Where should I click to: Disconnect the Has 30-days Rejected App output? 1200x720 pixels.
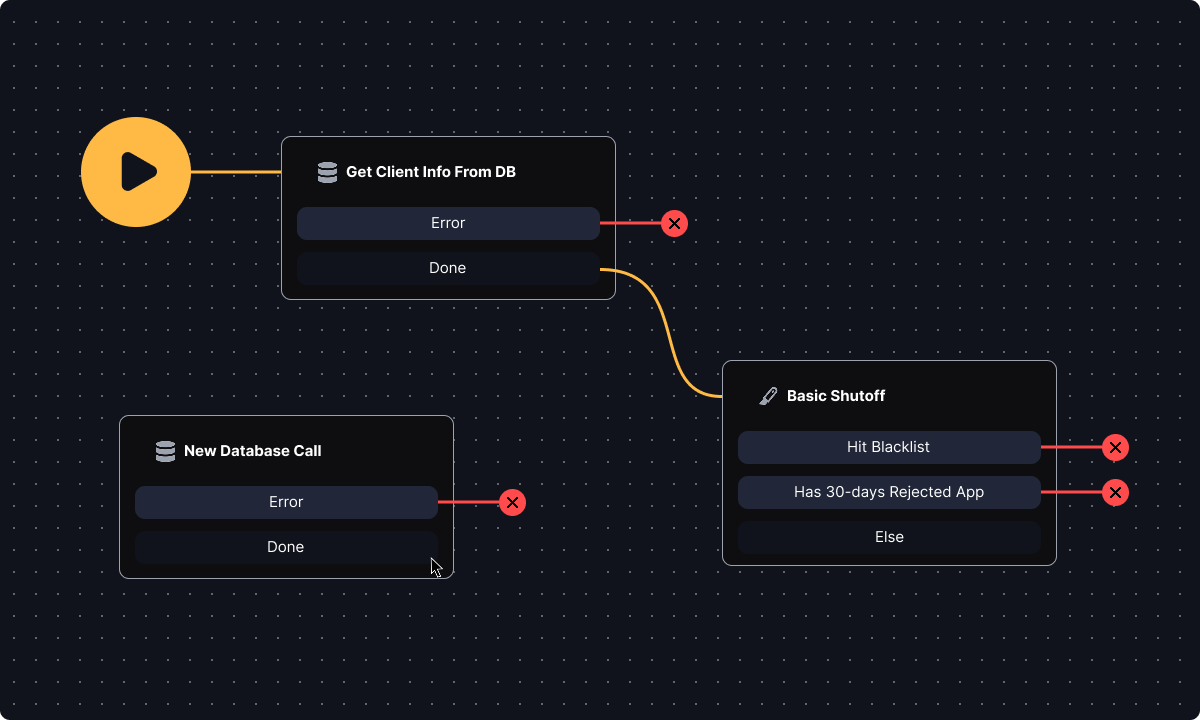[x=1115, y=492]
